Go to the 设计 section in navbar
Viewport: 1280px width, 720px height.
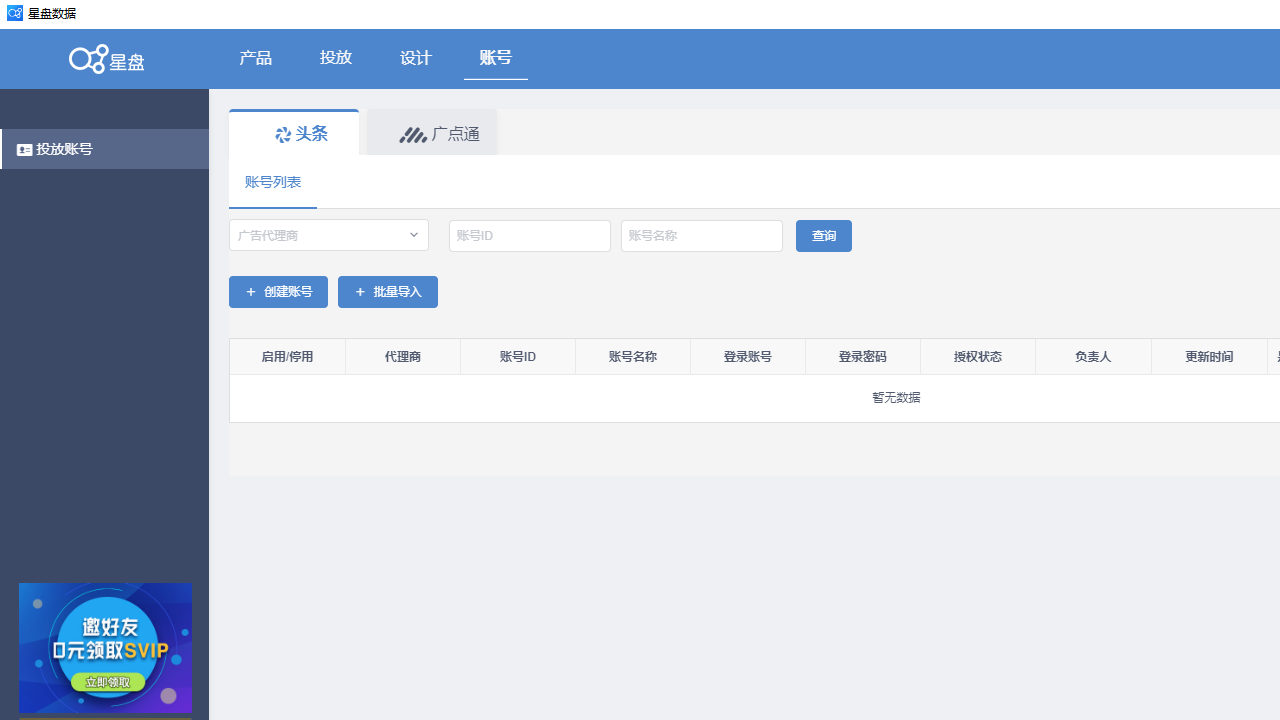415,57
